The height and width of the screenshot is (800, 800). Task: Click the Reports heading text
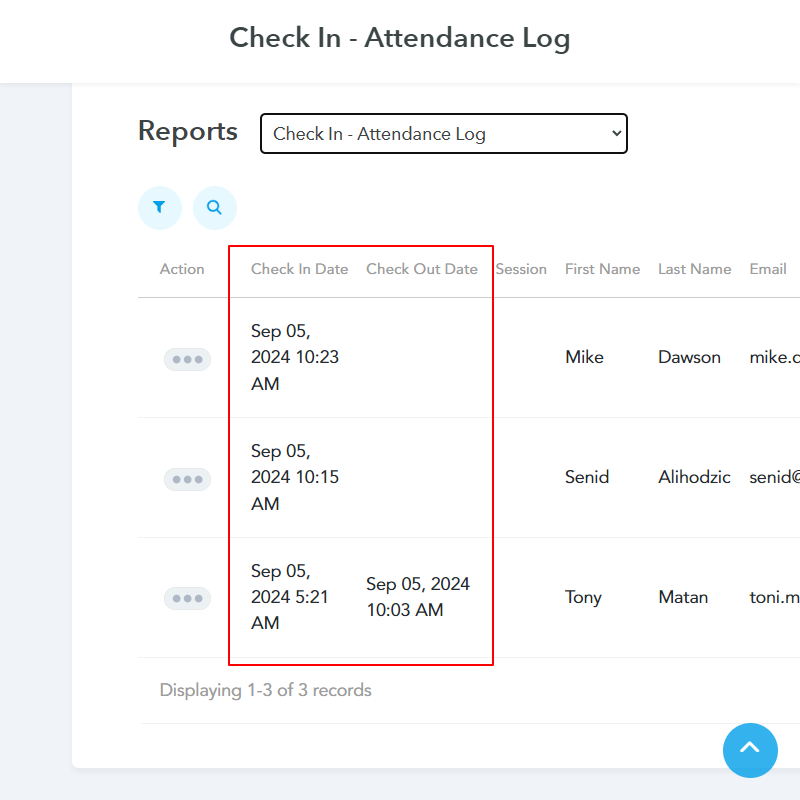click(x=187, y=131)
